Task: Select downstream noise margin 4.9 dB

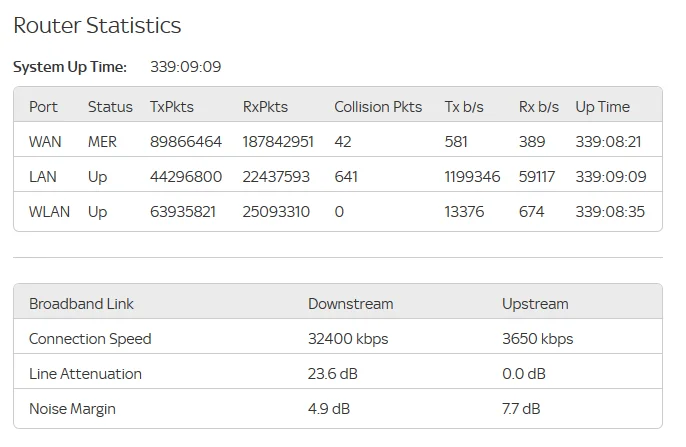Action: pos(329,409)
